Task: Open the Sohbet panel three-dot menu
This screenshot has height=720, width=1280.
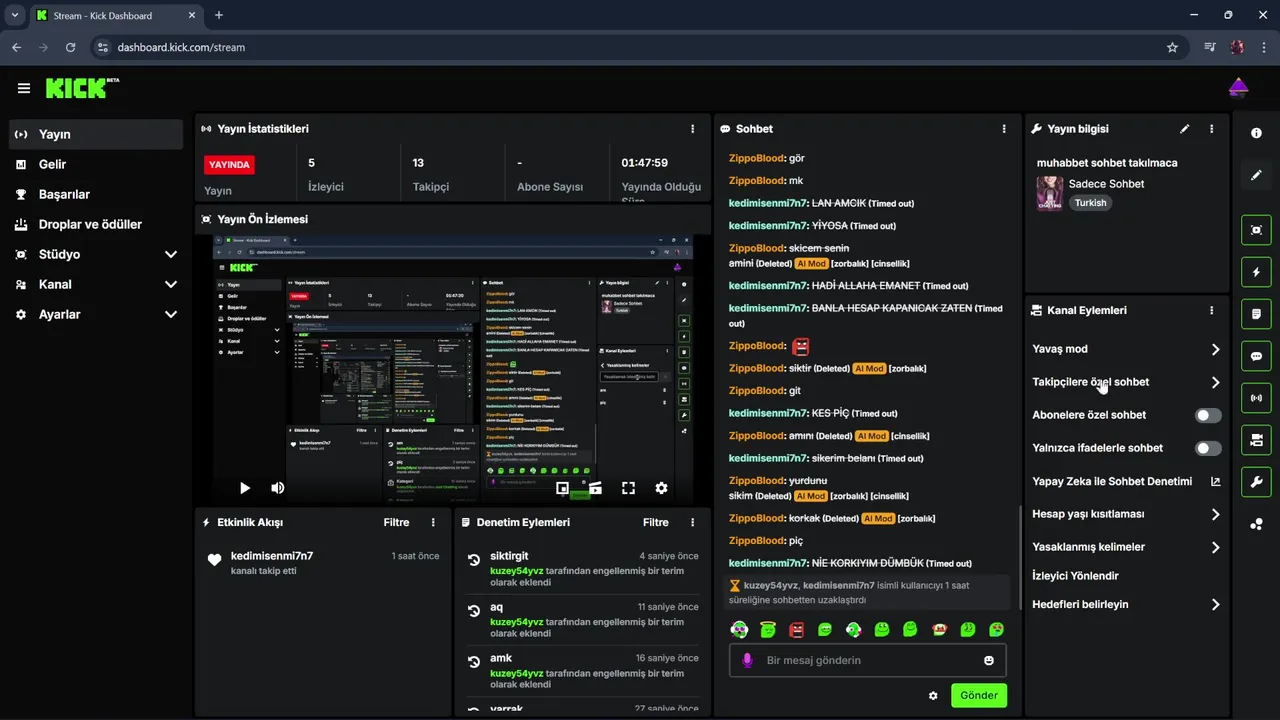Action: [x=1004, y=129]
